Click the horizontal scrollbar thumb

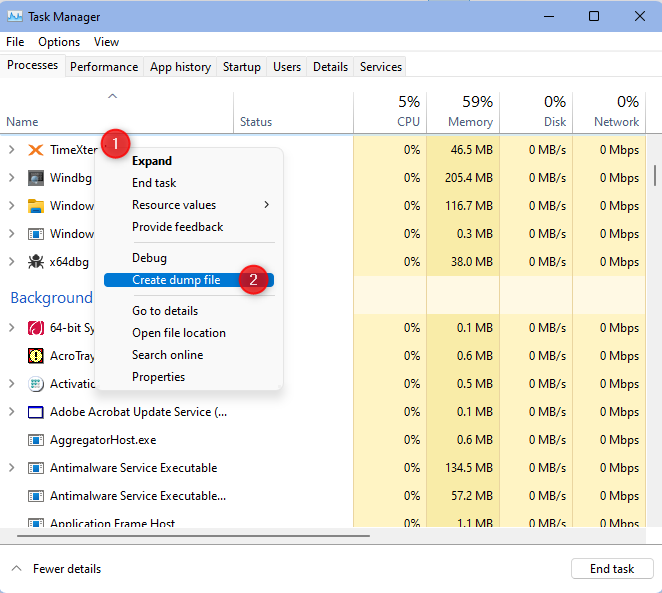pyautogui.click(x=193, y=536)
